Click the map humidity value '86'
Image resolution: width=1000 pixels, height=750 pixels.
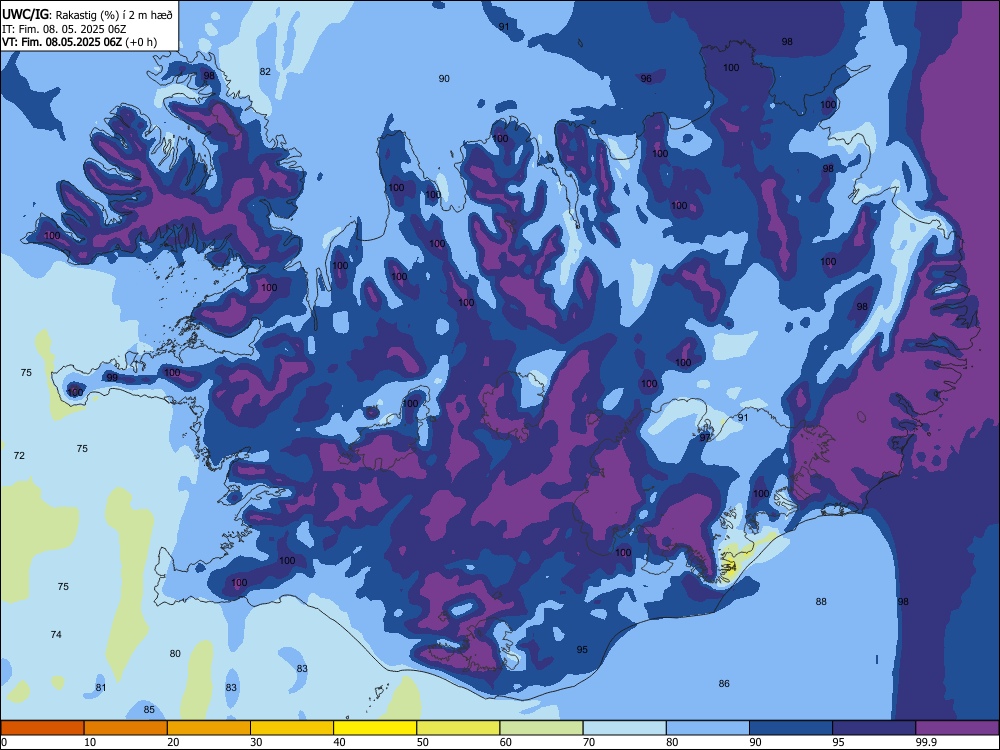pyautogui.click(x=724, y=684)
